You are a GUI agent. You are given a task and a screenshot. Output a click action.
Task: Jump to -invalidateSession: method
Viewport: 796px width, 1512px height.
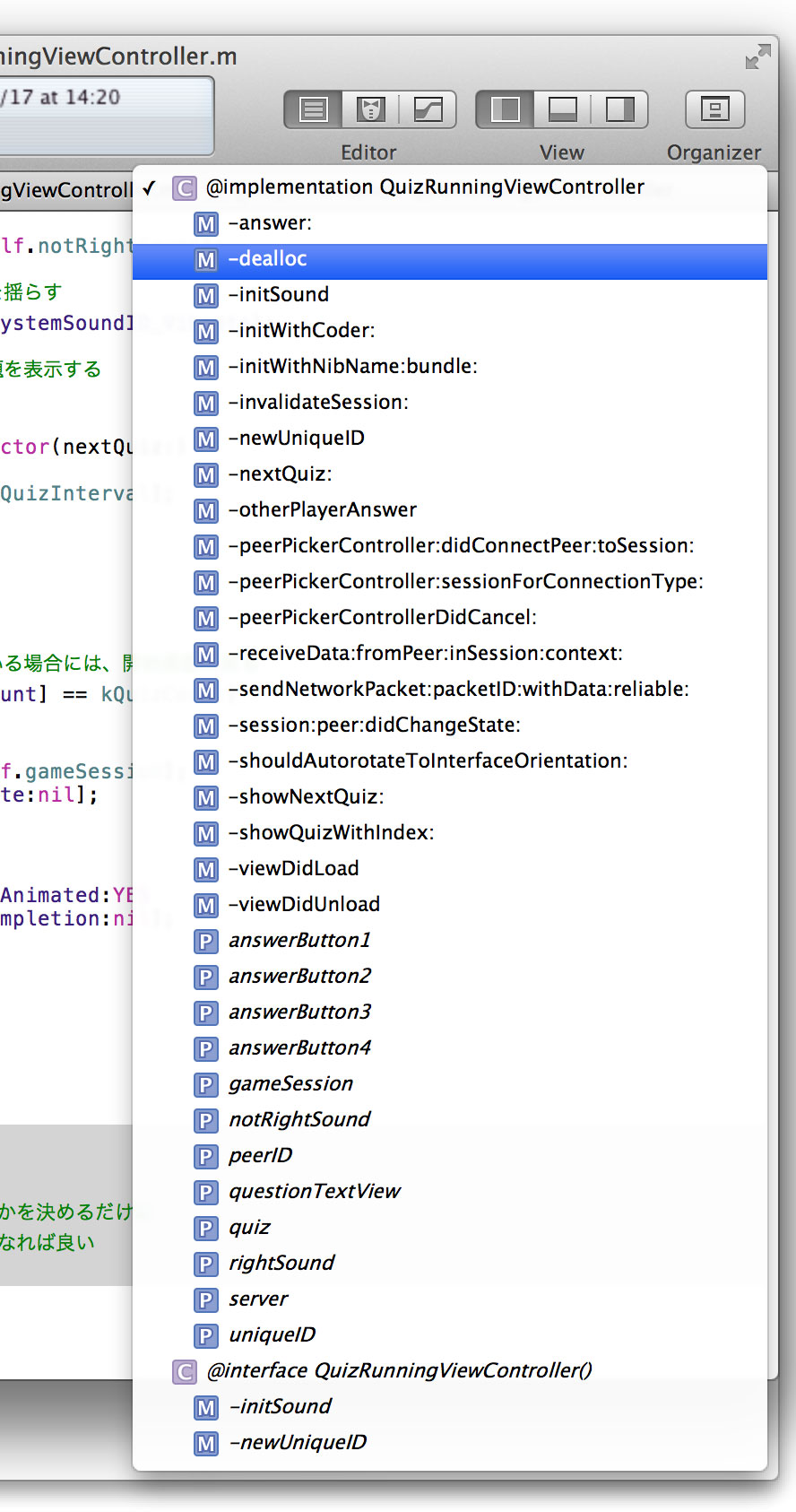tap(450, 403)
